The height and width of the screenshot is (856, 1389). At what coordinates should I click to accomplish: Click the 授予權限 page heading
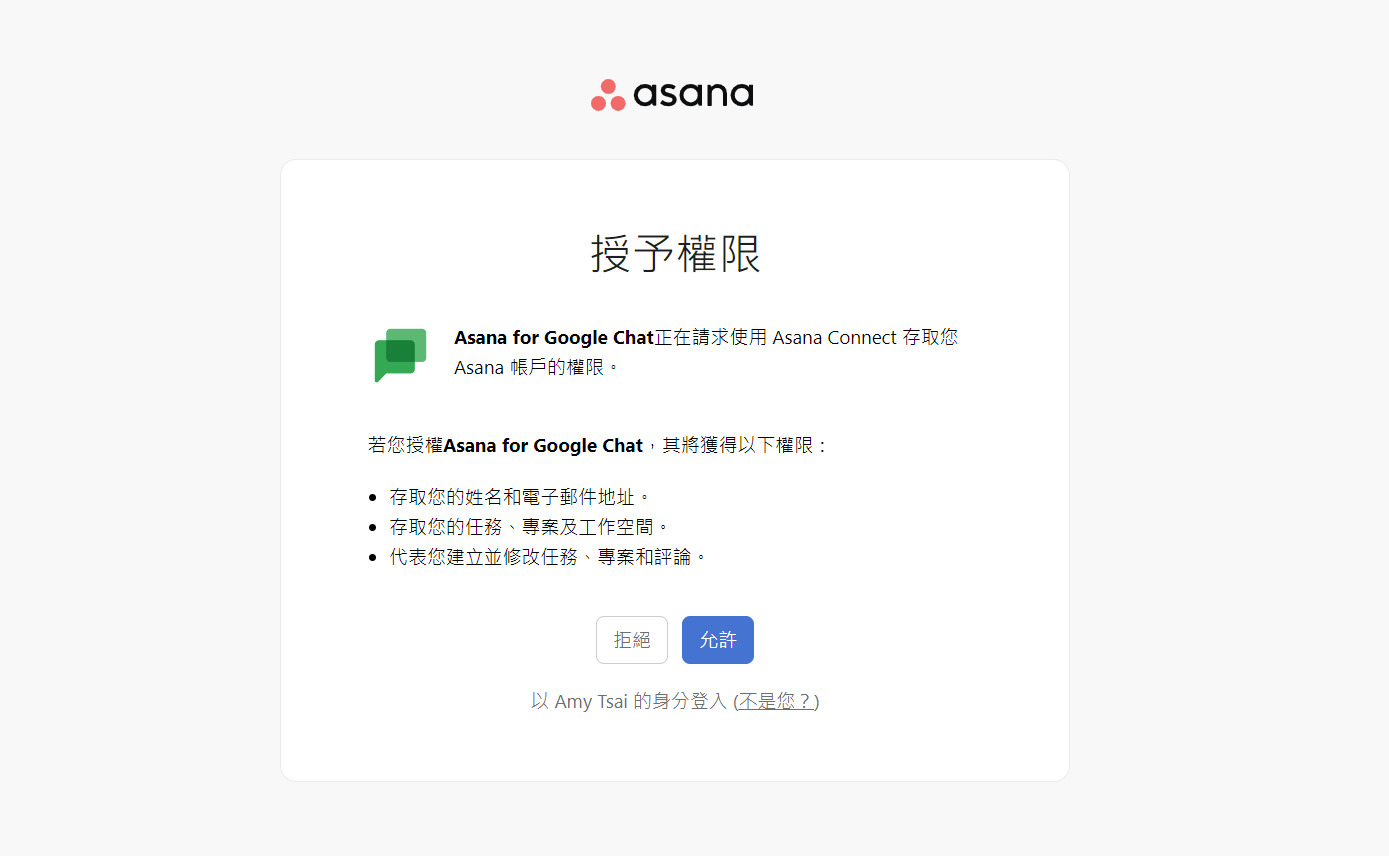675,254
